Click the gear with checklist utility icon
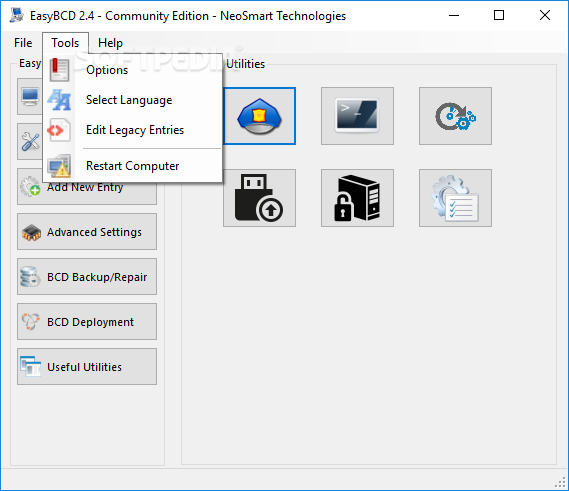 (x=455, y=198)
